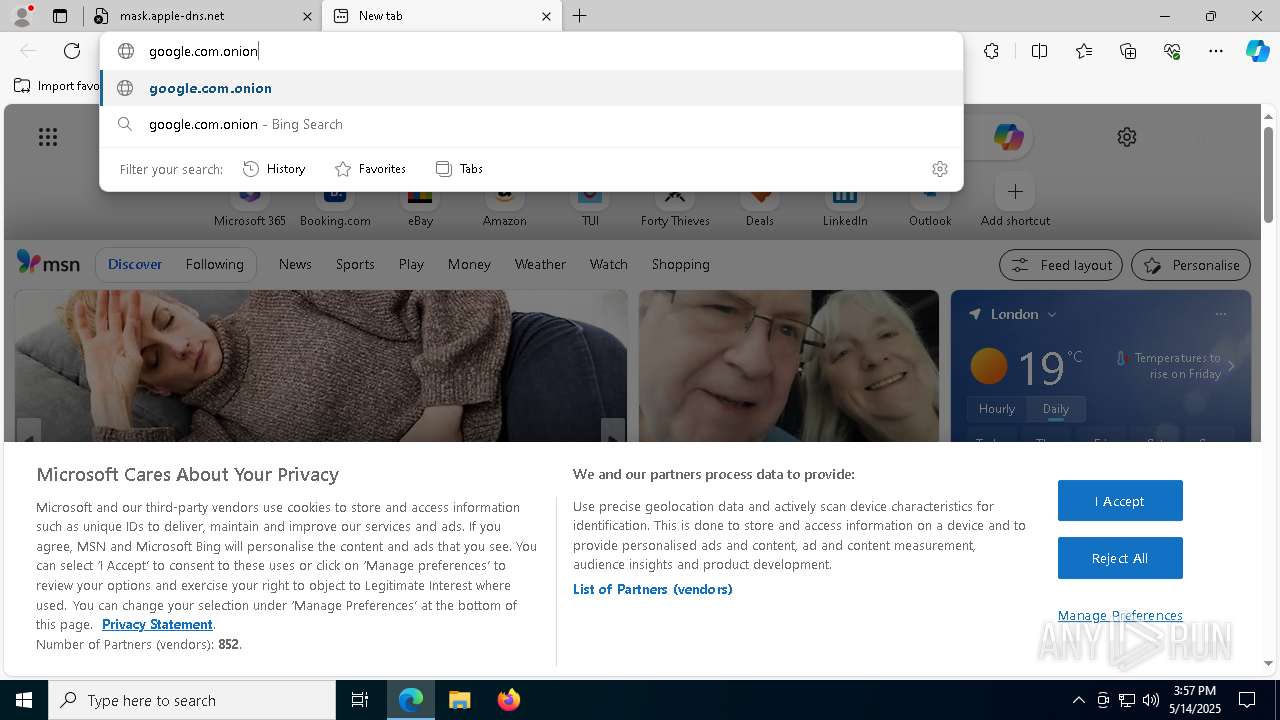Accept cookies with I Accept

pos(1120,501)
